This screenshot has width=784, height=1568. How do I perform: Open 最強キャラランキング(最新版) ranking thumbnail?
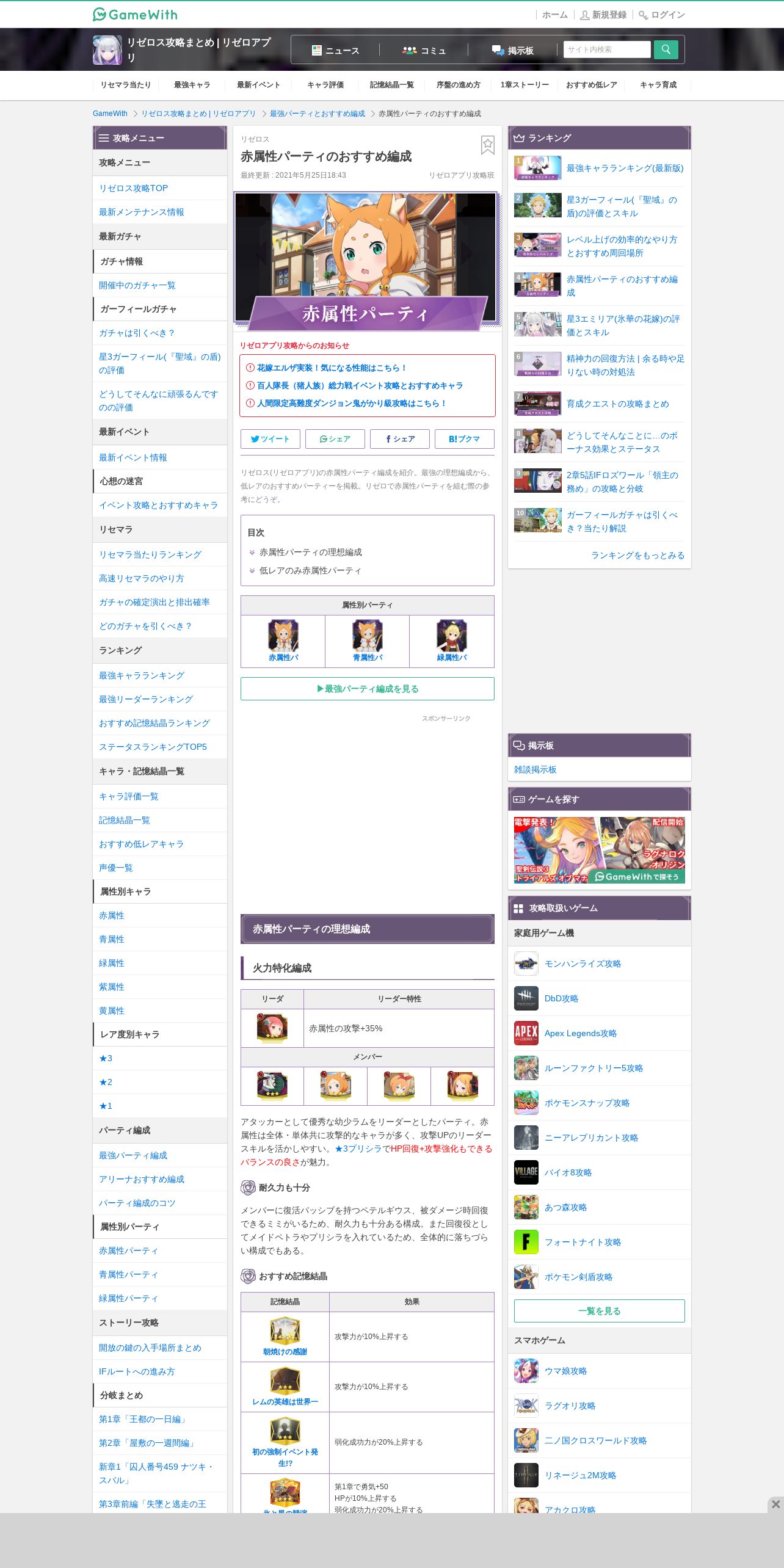[x=538, y=168]
